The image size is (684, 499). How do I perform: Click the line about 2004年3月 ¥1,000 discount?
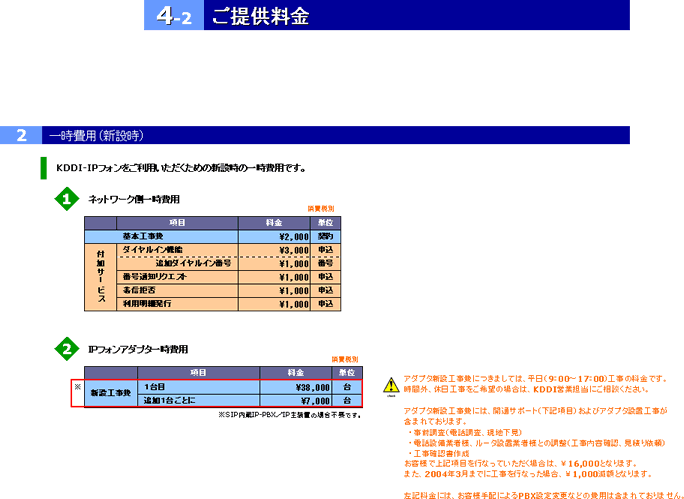[528, 474]
